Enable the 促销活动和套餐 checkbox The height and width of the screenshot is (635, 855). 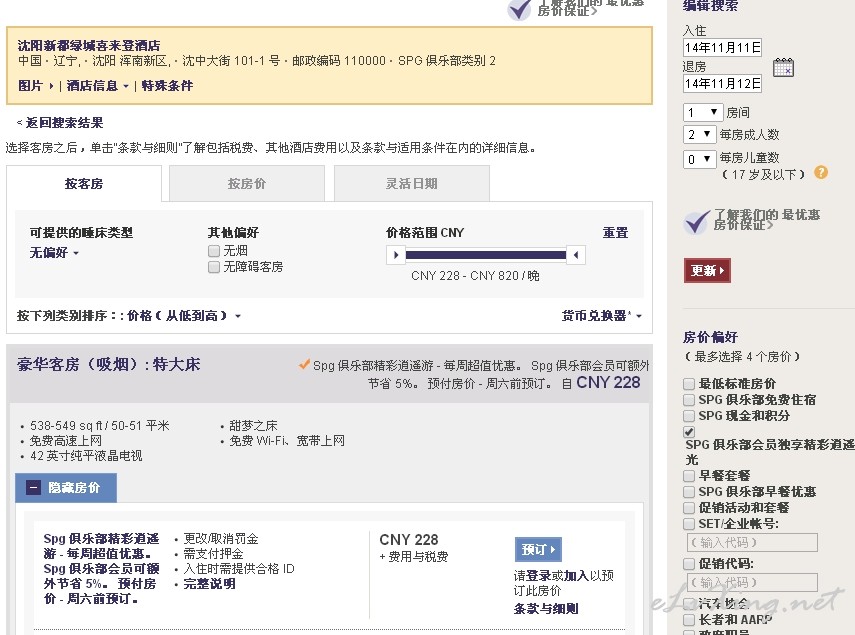689,508
